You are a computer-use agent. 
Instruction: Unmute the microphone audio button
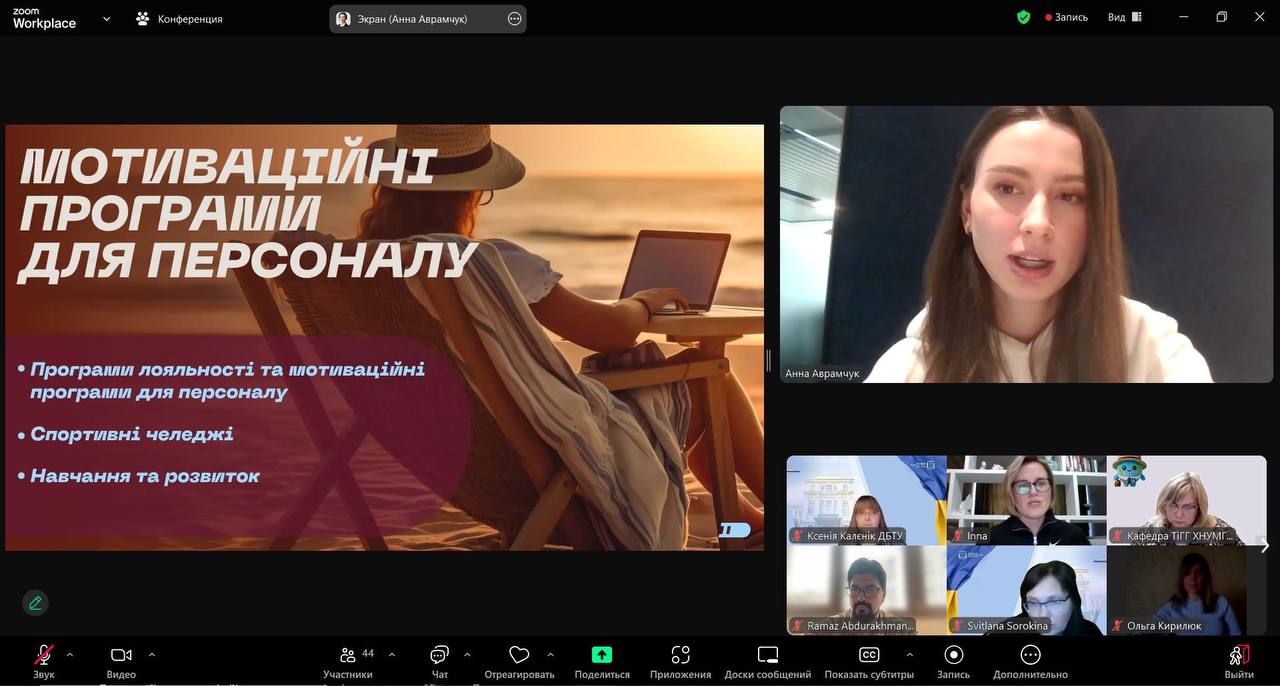43,656
